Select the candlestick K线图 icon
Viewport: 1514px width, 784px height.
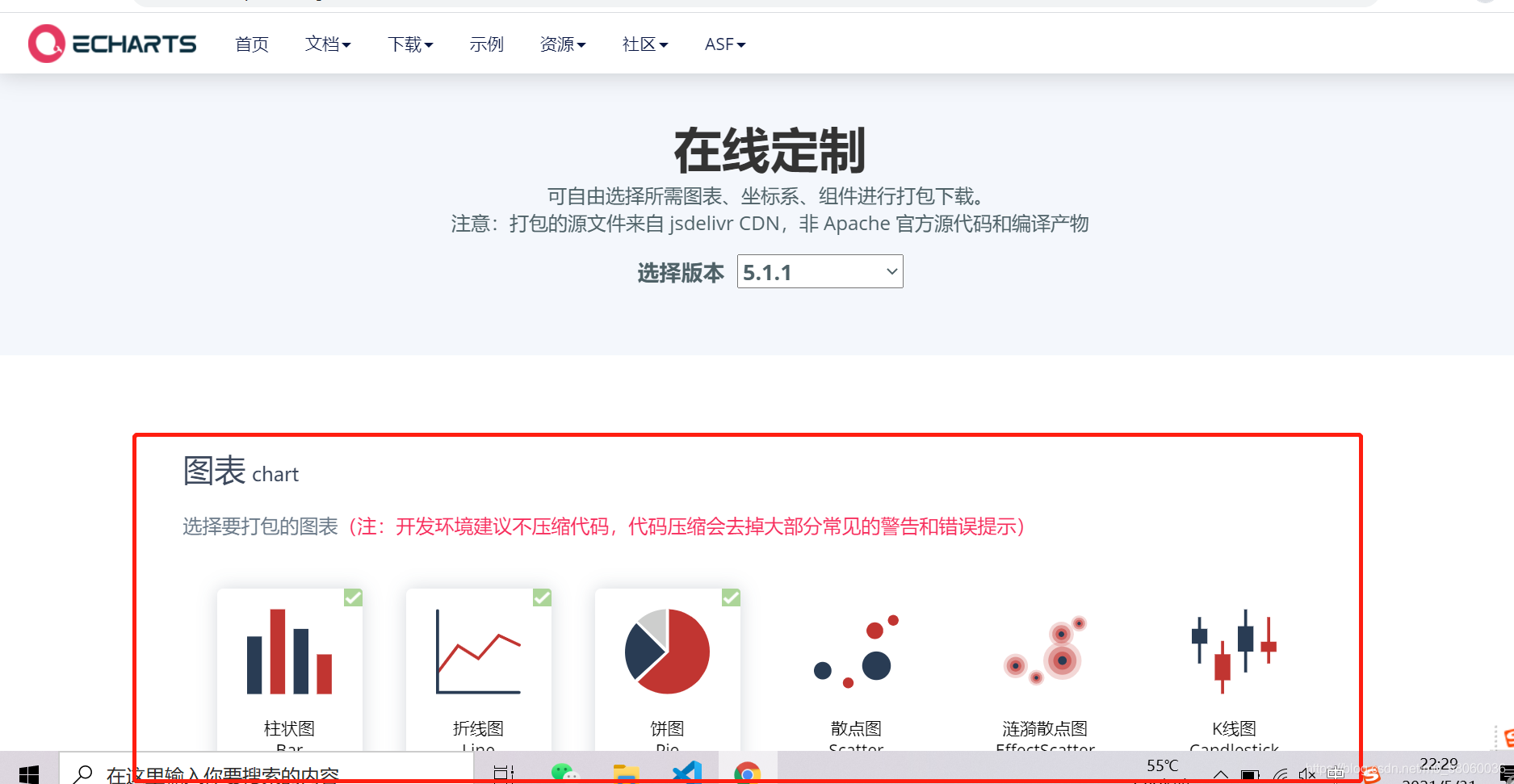tap(1234, 652)
